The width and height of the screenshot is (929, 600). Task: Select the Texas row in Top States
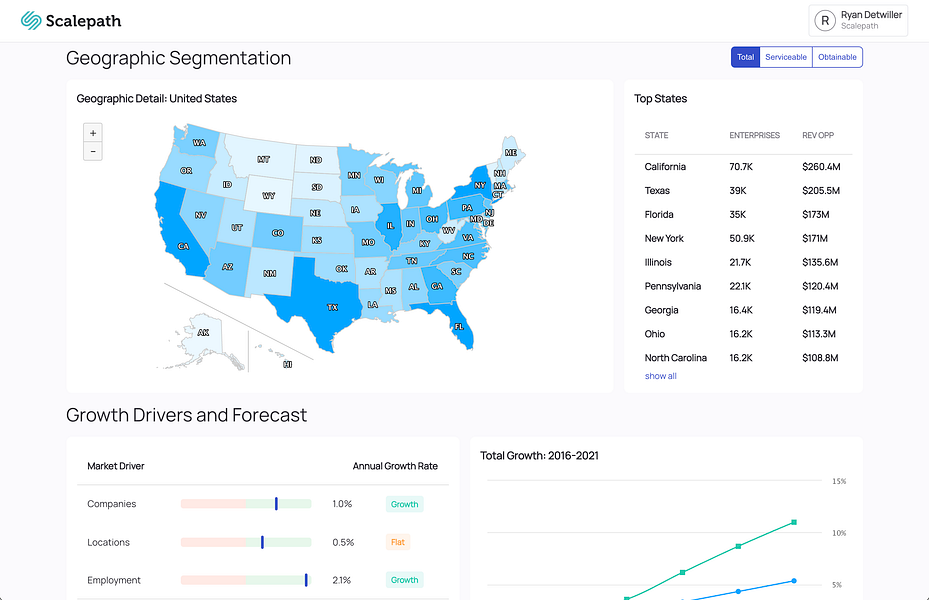pyautogui.click(x=743, y=191)
